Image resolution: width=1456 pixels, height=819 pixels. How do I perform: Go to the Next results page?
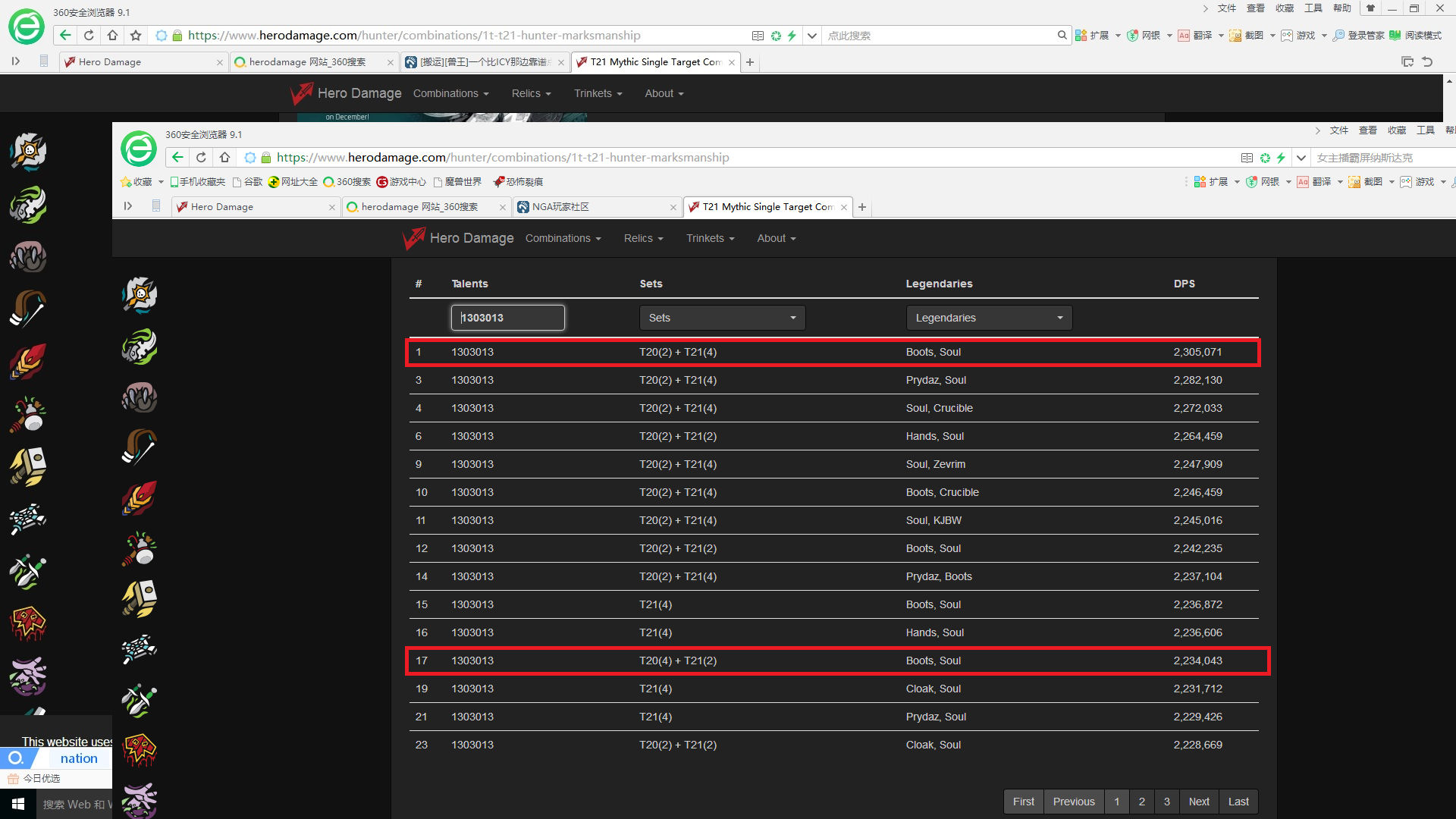[1199, 802]
